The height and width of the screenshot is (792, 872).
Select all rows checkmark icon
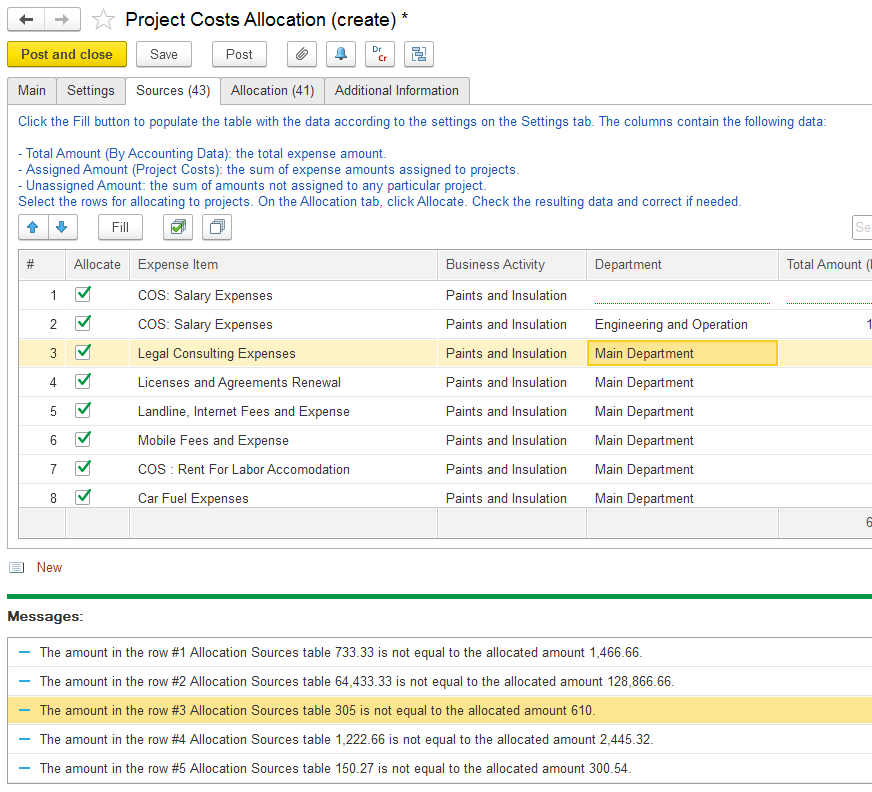pos(178,227)
